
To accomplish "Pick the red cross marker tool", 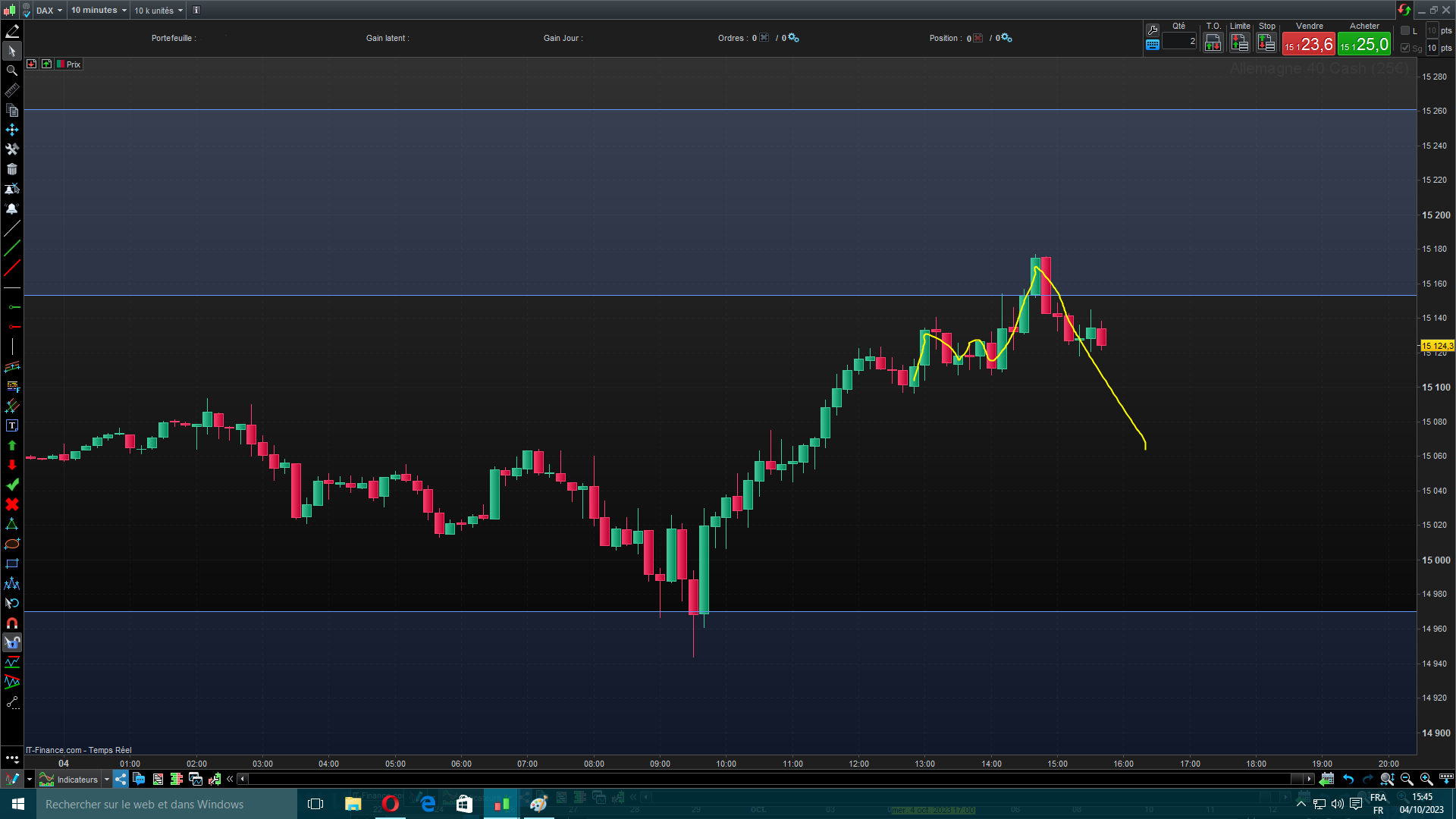I will (x=12, y=504).
